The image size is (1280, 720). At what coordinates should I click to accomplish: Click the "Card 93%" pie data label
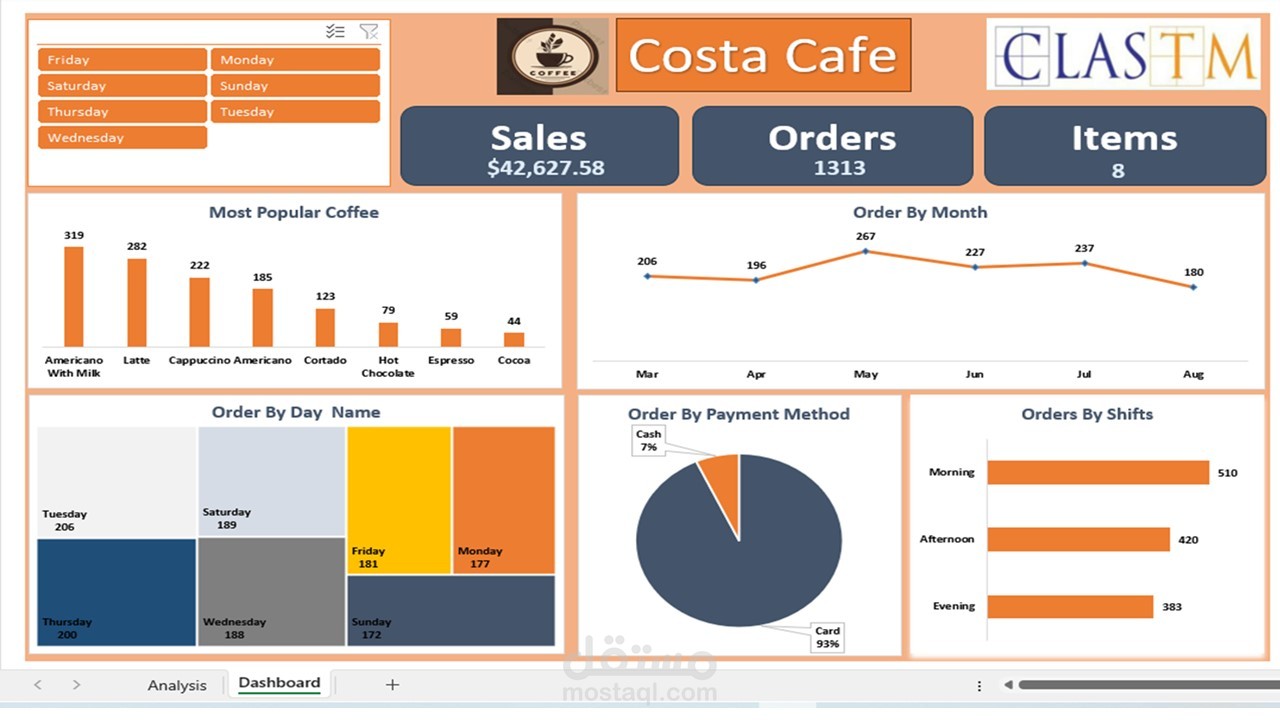(x=828, y=638)
